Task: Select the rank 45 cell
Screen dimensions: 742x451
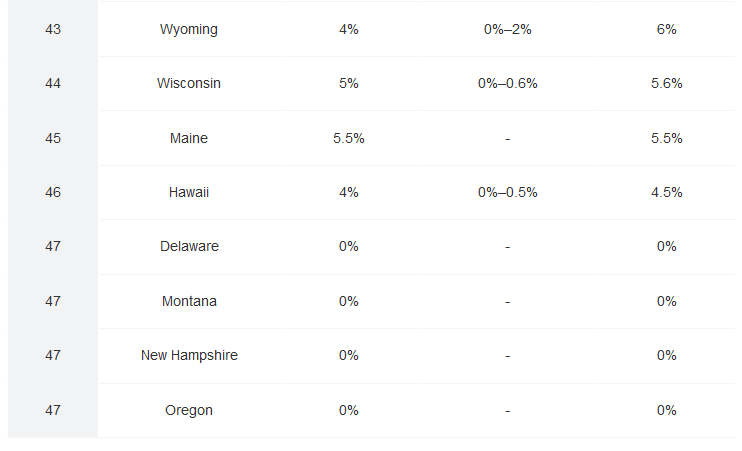Action: pos(53,138)
